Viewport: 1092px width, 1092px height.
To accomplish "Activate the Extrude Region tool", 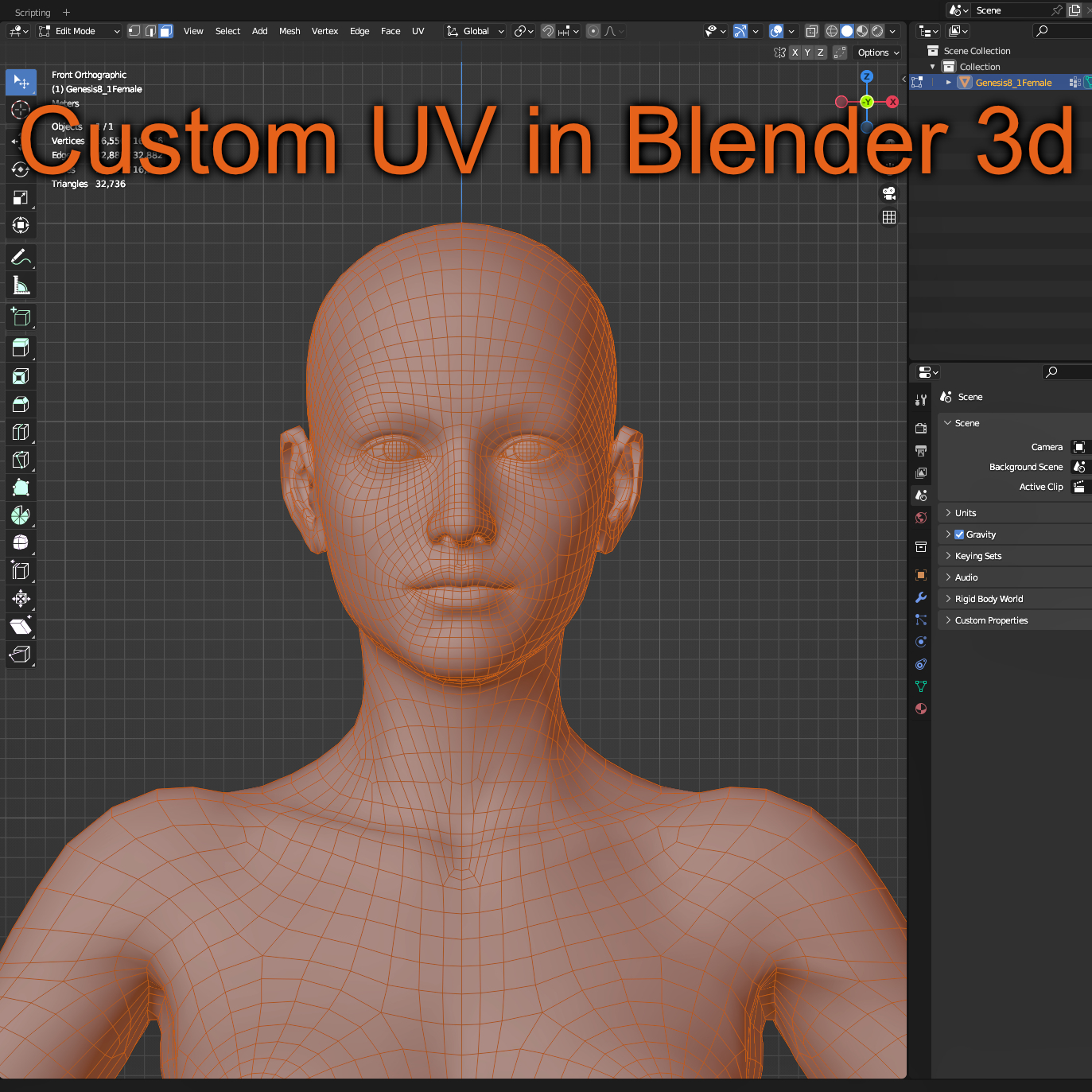I will (x=21, y=348).
